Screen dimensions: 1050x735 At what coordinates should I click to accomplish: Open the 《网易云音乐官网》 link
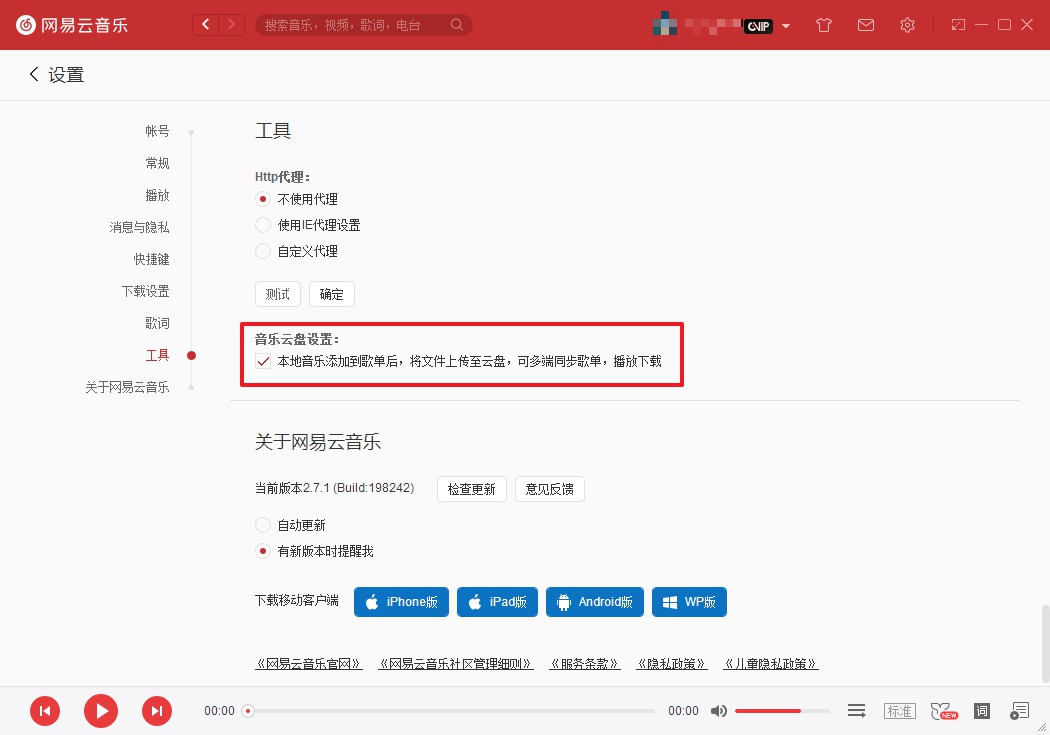pos(309,663)
